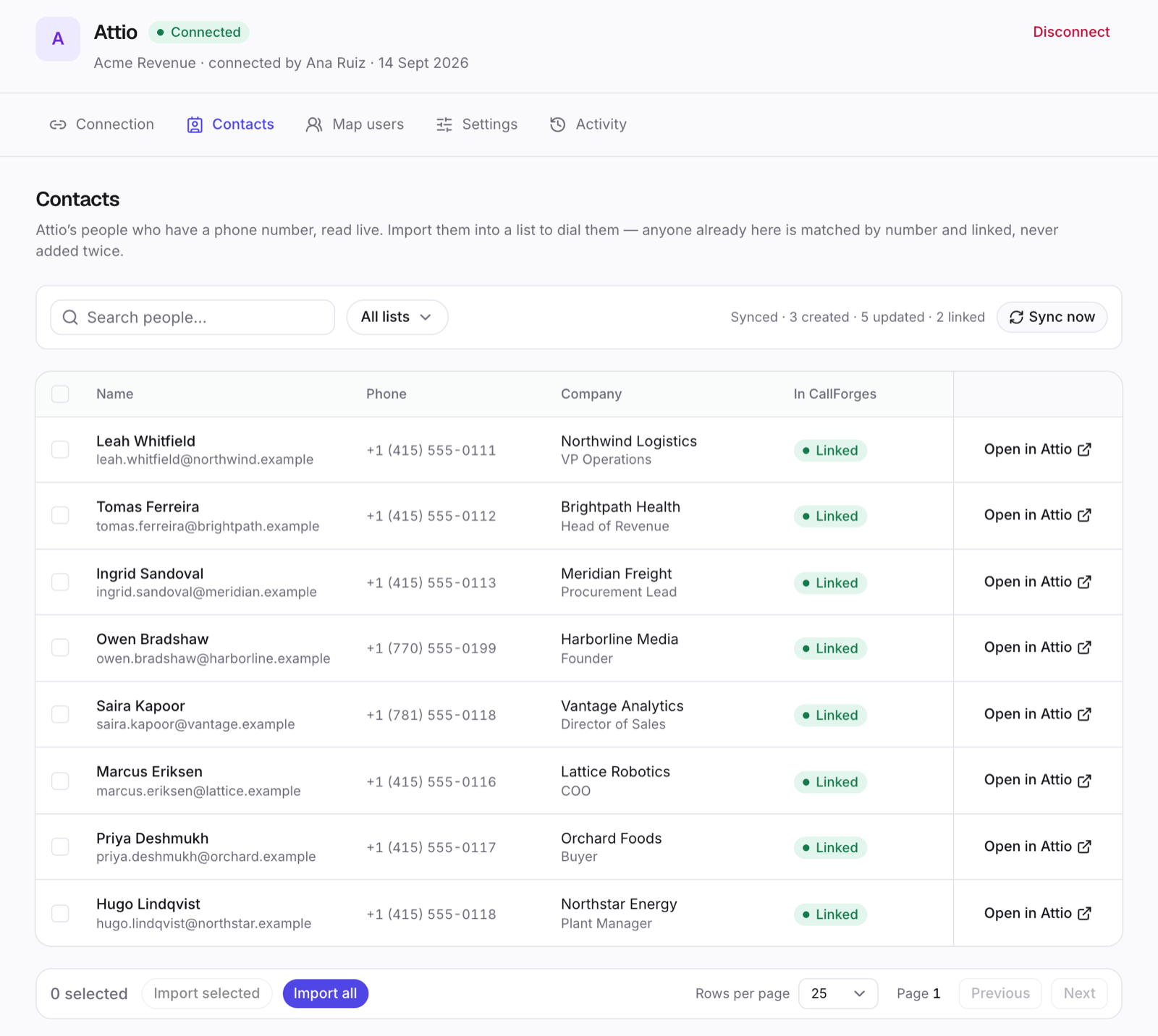
Task: Select the Contacts tab
Action: point(230,124)
